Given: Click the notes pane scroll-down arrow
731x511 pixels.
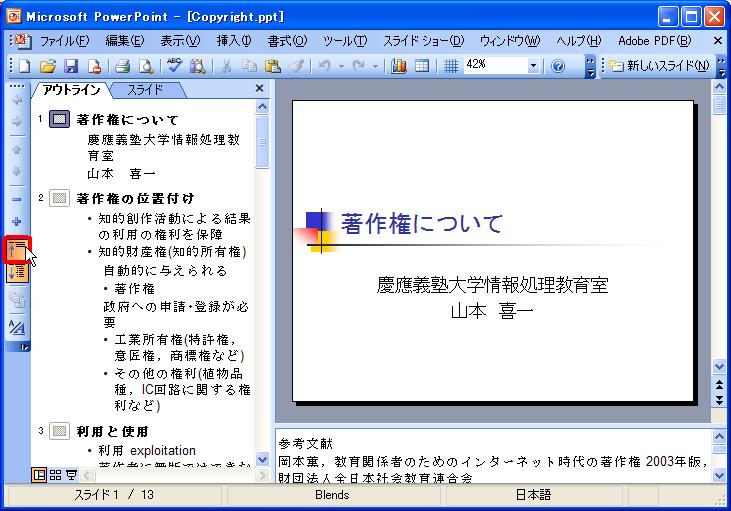Looking at the screenshot, I should (719, 475).
